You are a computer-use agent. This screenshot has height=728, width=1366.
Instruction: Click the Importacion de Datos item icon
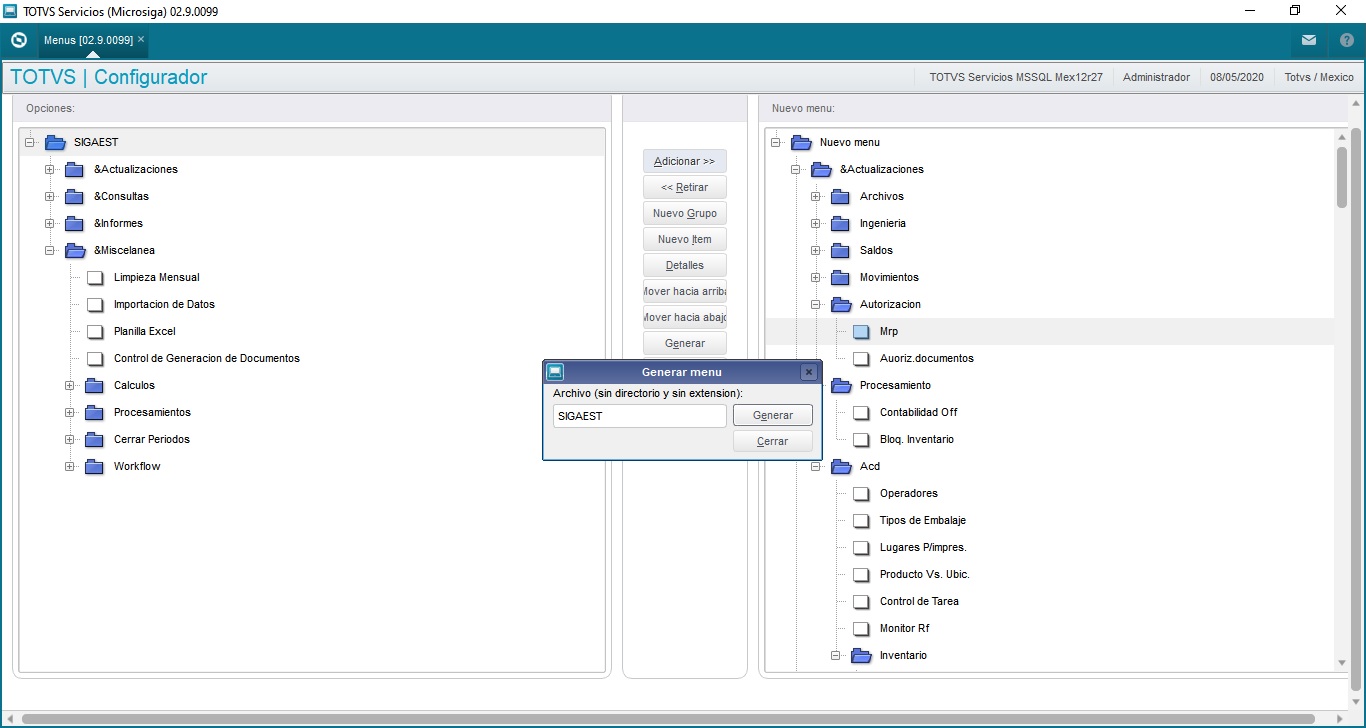coord(95,304)
